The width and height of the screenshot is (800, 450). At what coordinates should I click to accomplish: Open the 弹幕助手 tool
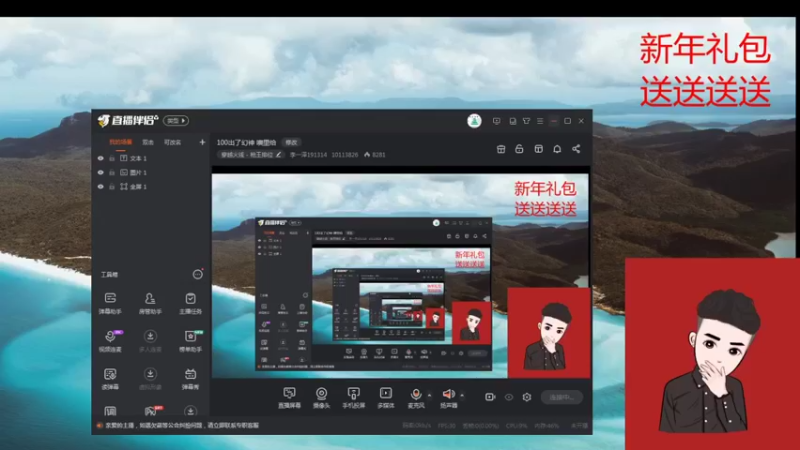click(x=110, y=303)
